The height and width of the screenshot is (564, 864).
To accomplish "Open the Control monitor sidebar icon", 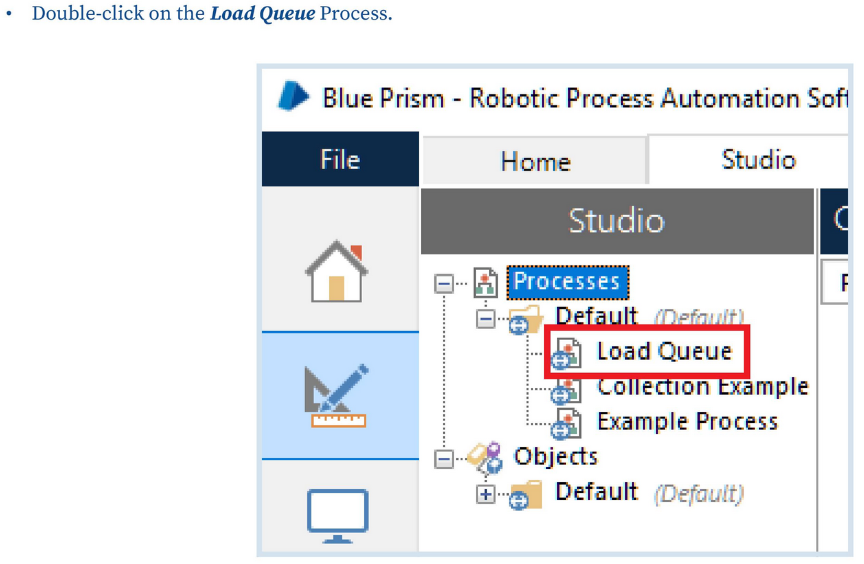I will [337, 514].
